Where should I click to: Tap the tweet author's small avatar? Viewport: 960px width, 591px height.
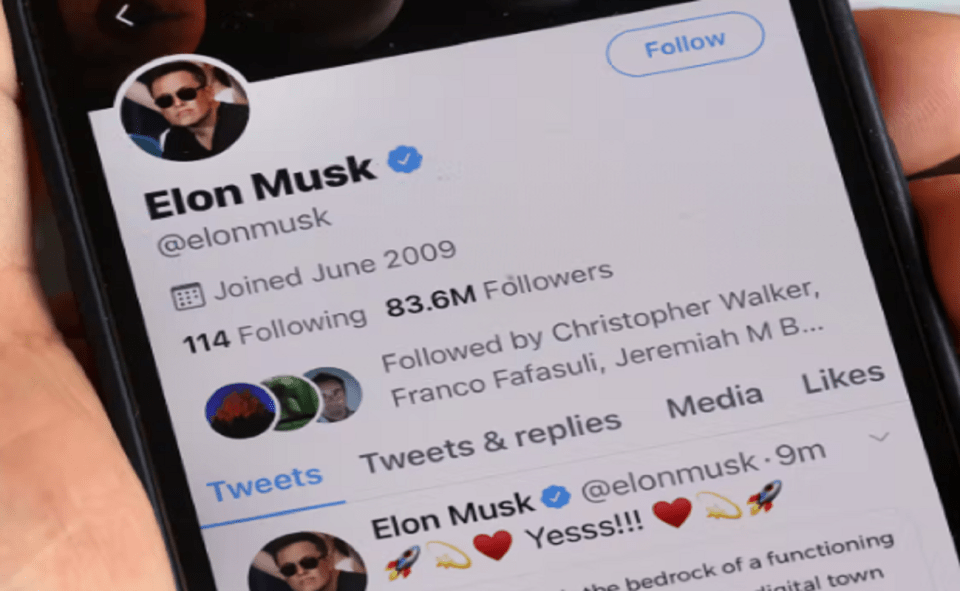point(308,563)
